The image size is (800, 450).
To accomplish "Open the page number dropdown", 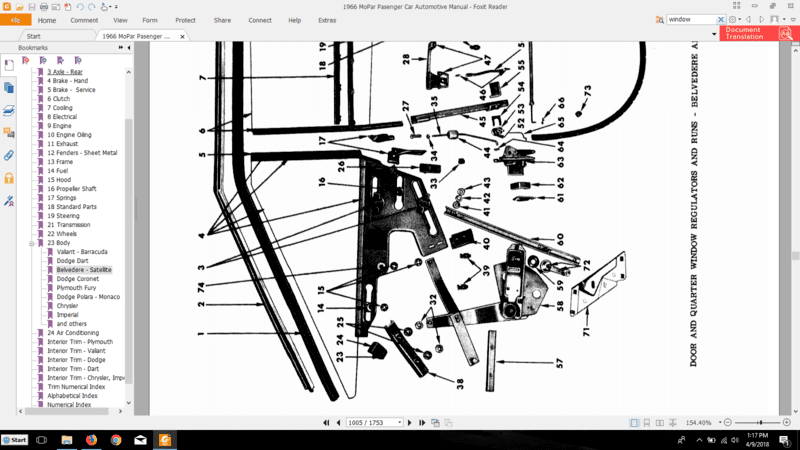I will [399, 423].
